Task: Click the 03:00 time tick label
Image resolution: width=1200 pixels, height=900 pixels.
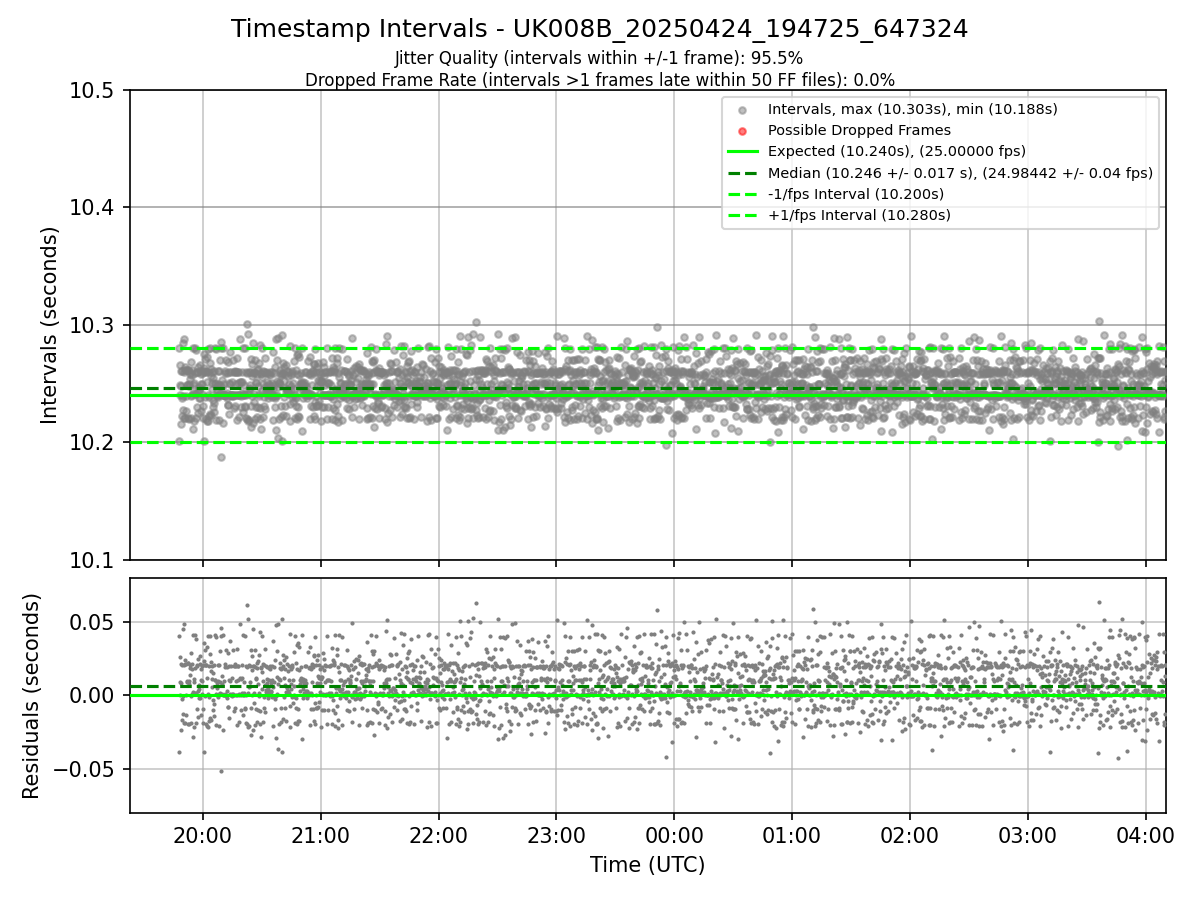Action: point(1028,834)
